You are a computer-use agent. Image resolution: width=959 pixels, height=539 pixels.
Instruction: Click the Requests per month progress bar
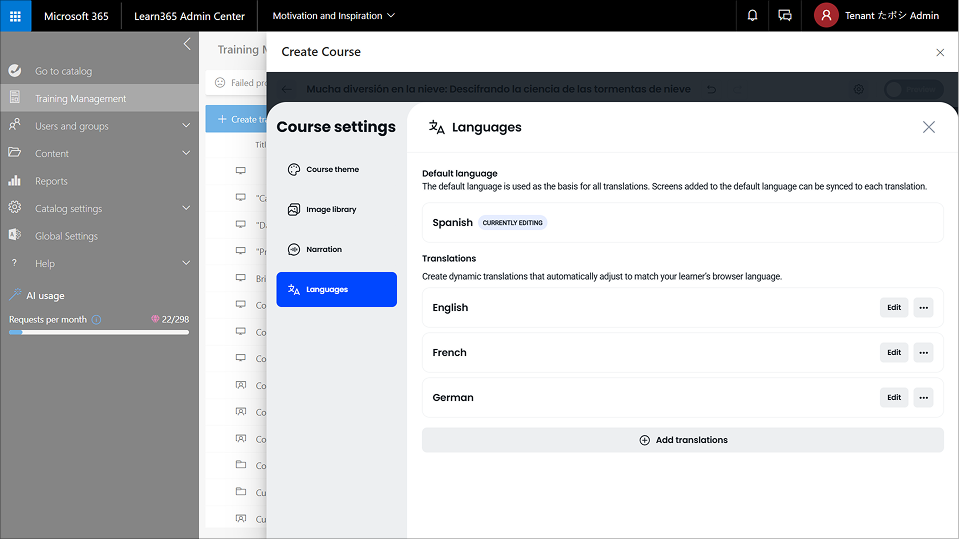pos(99,332)
